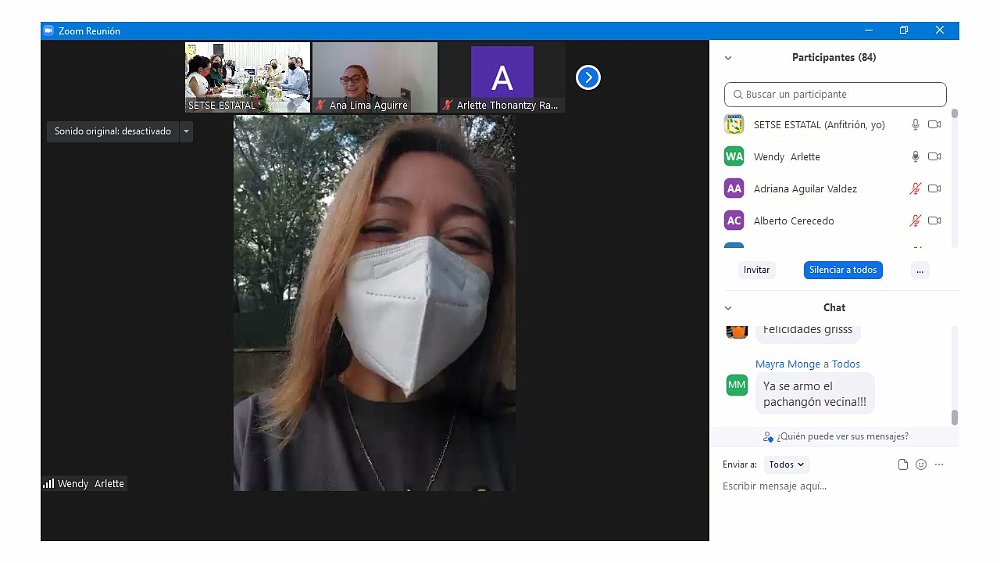Screen dimensions: 1000x563
Task: Click '¿Quién puede ver sus mensajes?' link
Action: [834, 437]
